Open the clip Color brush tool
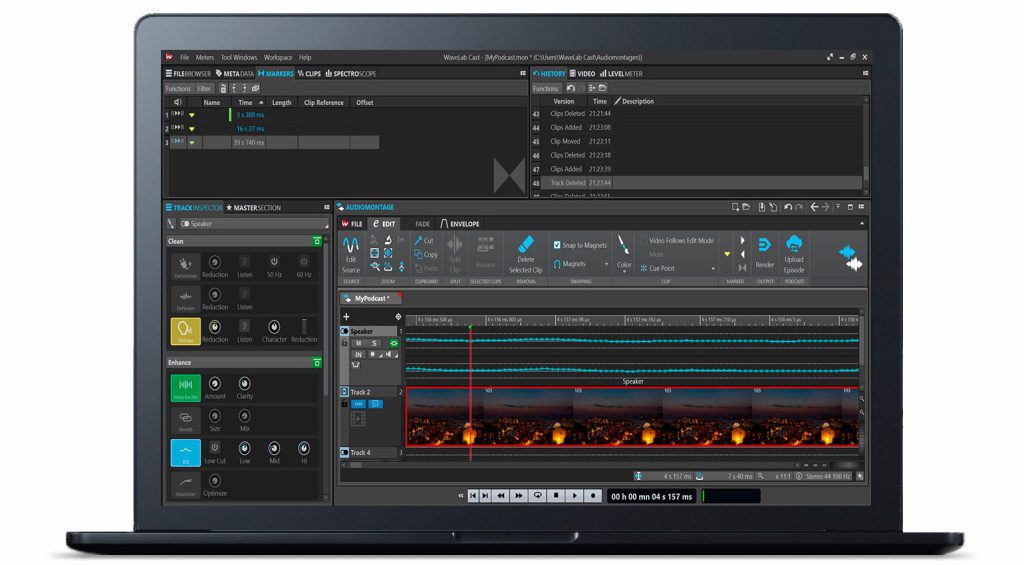 click(x=624, y=246)
